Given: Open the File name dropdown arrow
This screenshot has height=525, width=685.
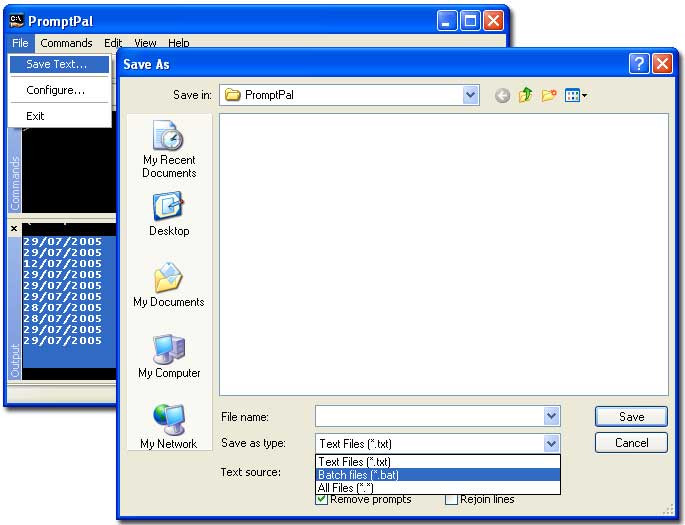Looking at the screenshot, I should [551, 416].
